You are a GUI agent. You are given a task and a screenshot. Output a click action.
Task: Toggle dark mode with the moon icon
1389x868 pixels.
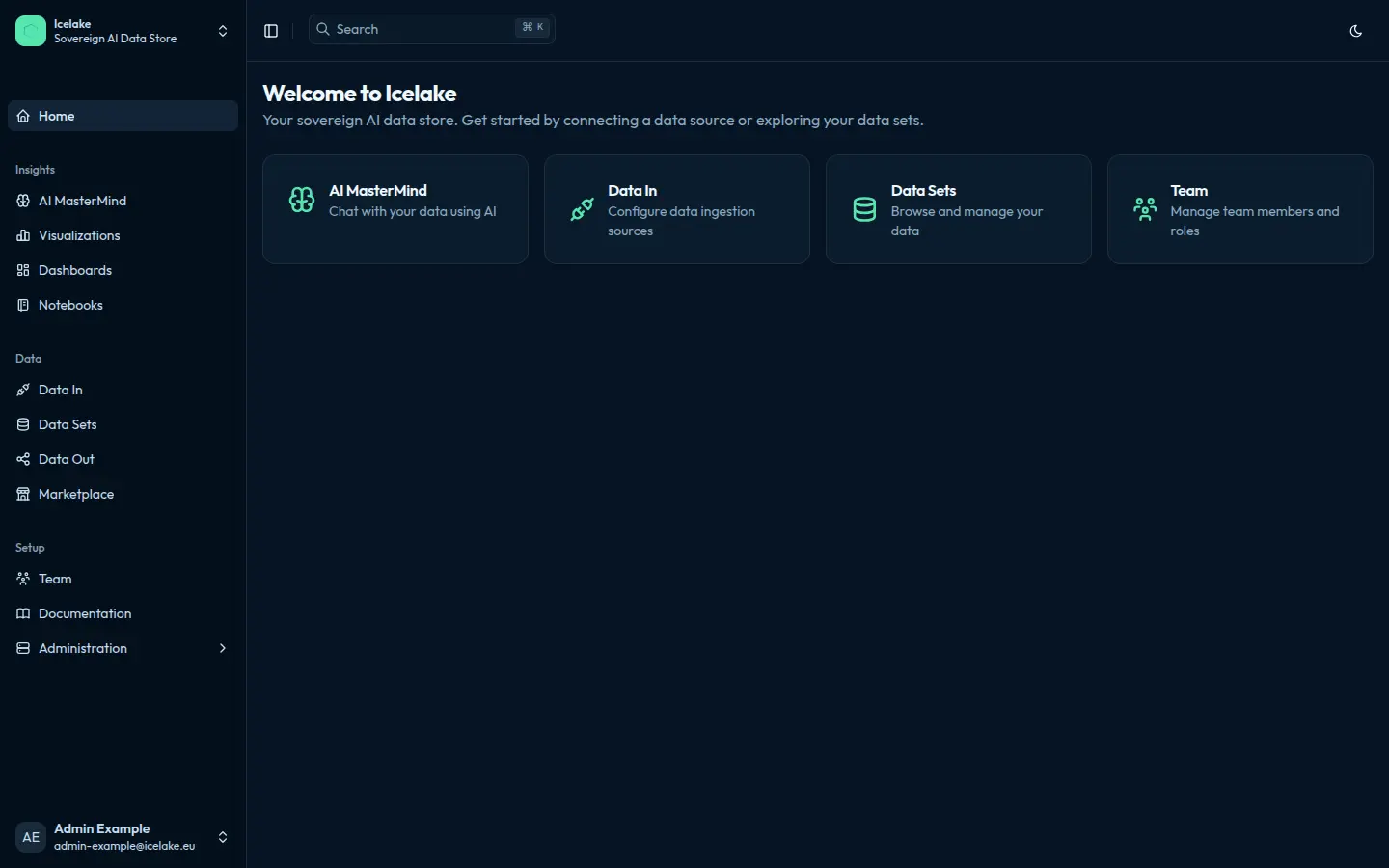(x=1355, y=30)
